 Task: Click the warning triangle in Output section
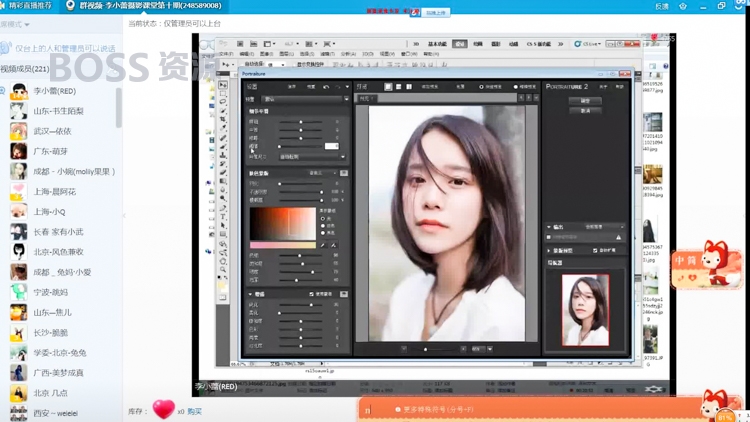(618, 237)
